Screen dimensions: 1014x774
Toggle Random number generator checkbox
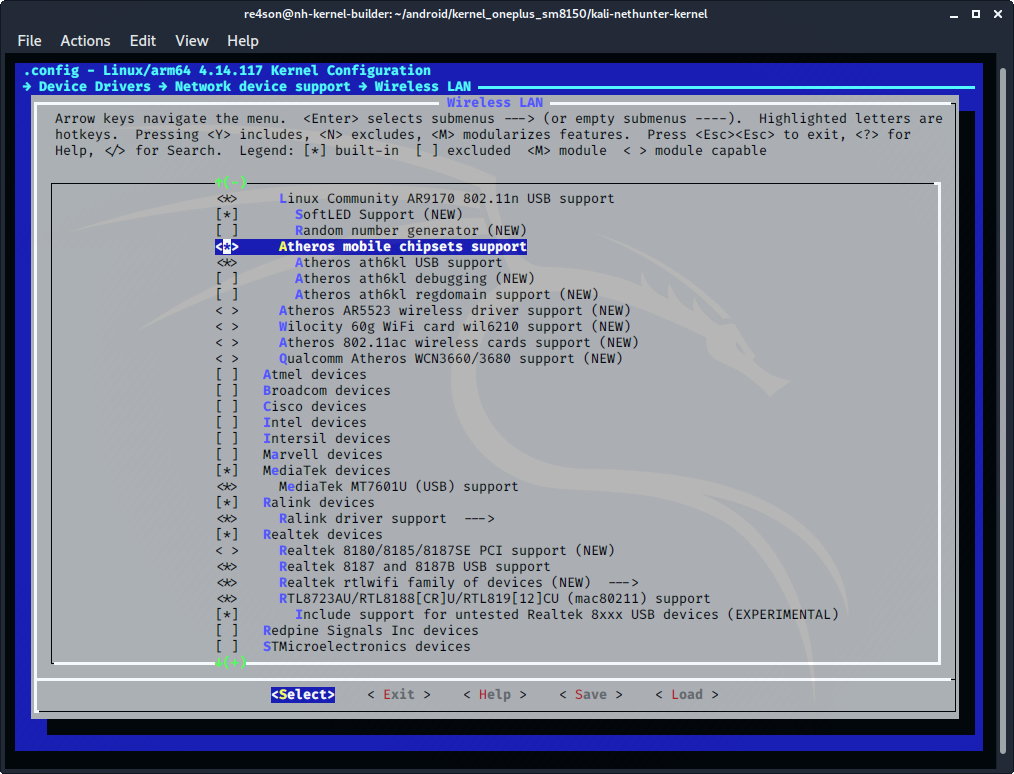[227, 230]
